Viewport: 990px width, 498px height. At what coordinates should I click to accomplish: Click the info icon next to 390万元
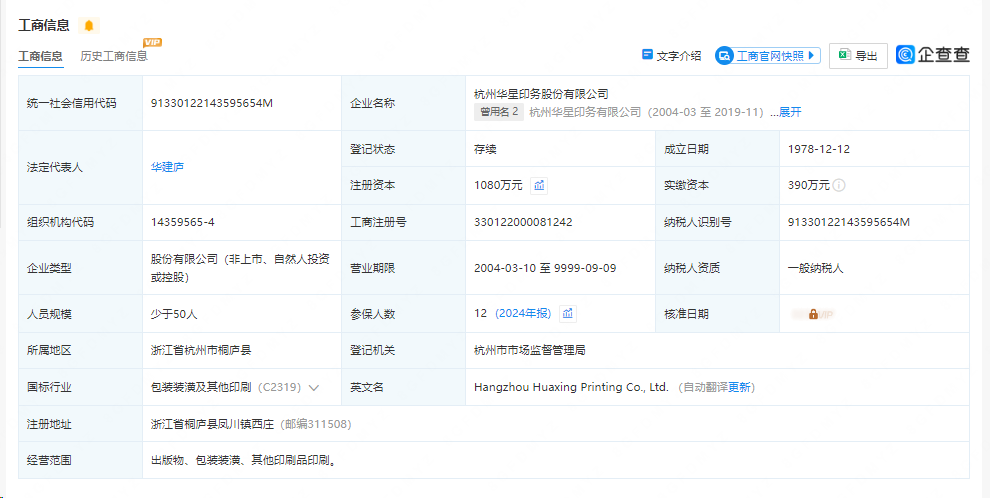pos(839,185)
